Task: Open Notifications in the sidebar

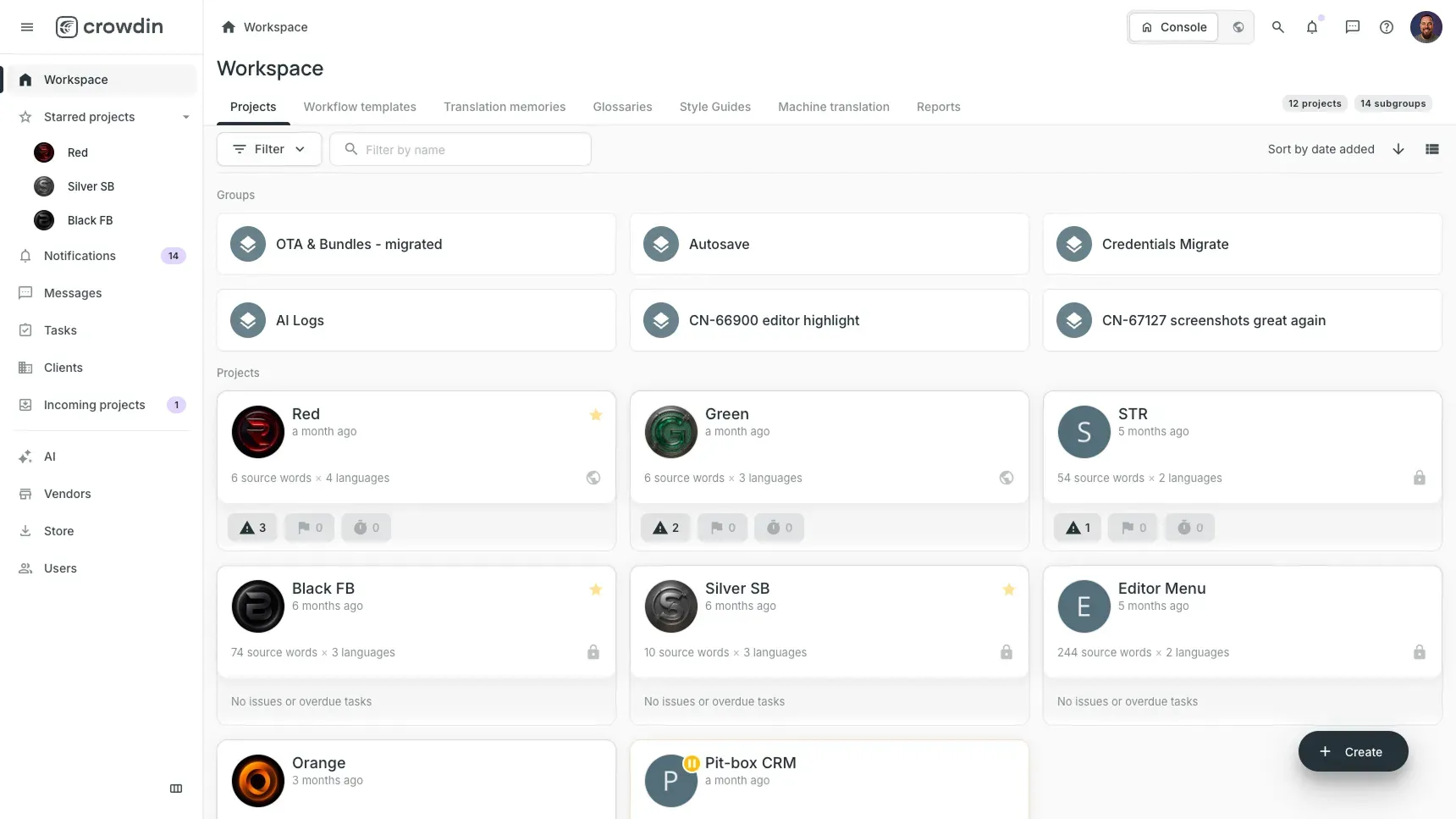Action: [102, 256]
